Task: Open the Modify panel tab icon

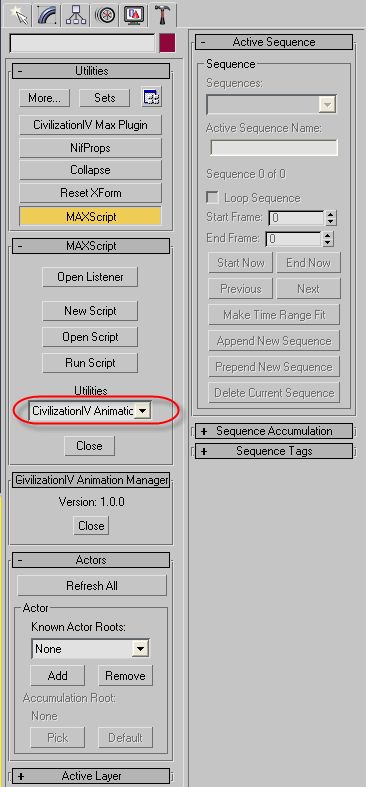Action: point(46,14)
